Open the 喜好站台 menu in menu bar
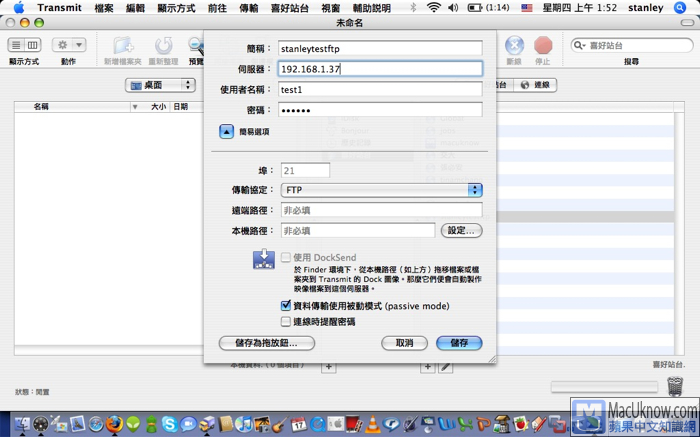 tap(290, 8)
